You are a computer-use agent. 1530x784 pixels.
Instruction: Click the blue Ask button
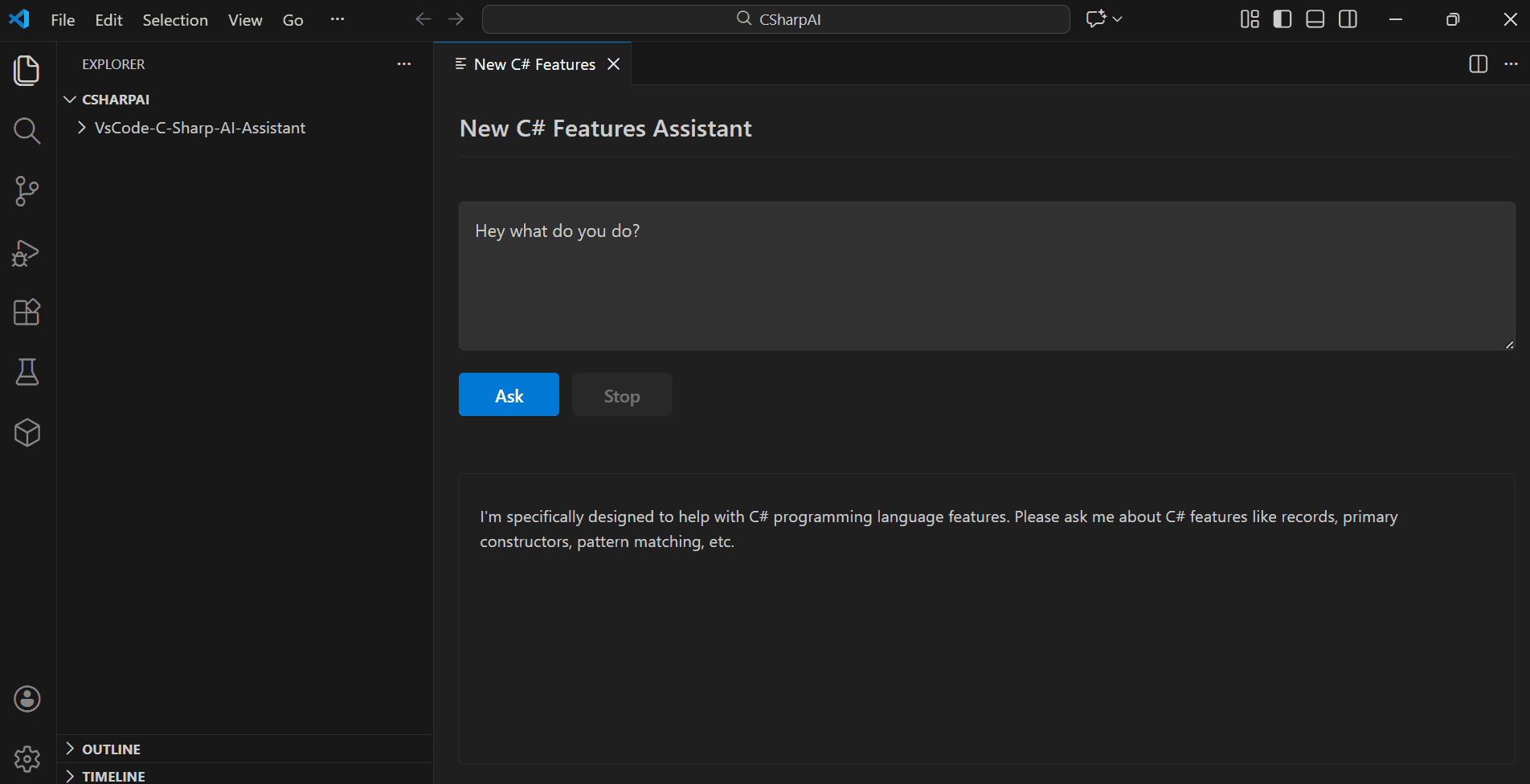pyautogui.click(x=509, y=394)
